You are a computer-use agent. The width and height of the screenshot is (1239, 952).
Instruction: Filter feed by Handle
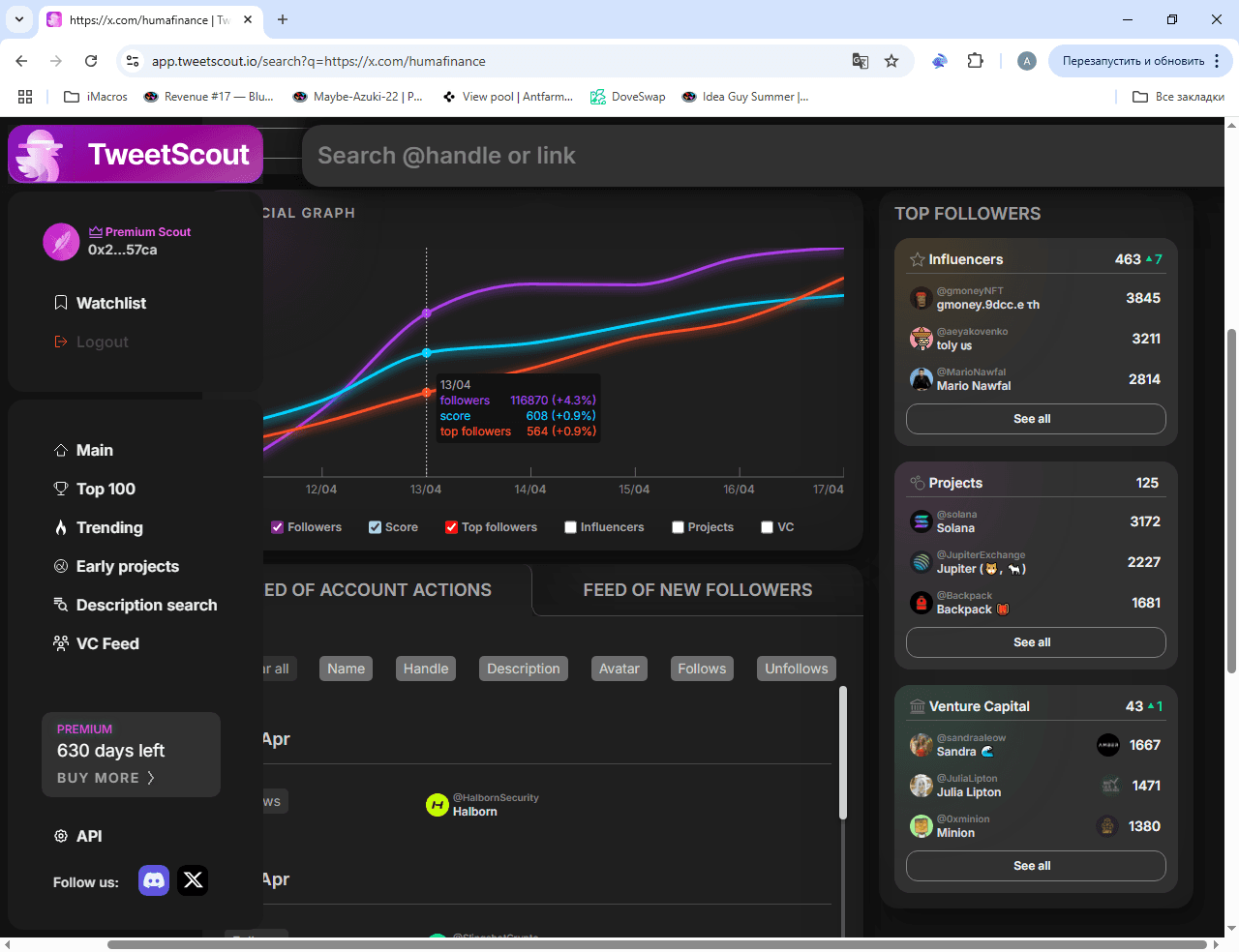tap(426, 669)
